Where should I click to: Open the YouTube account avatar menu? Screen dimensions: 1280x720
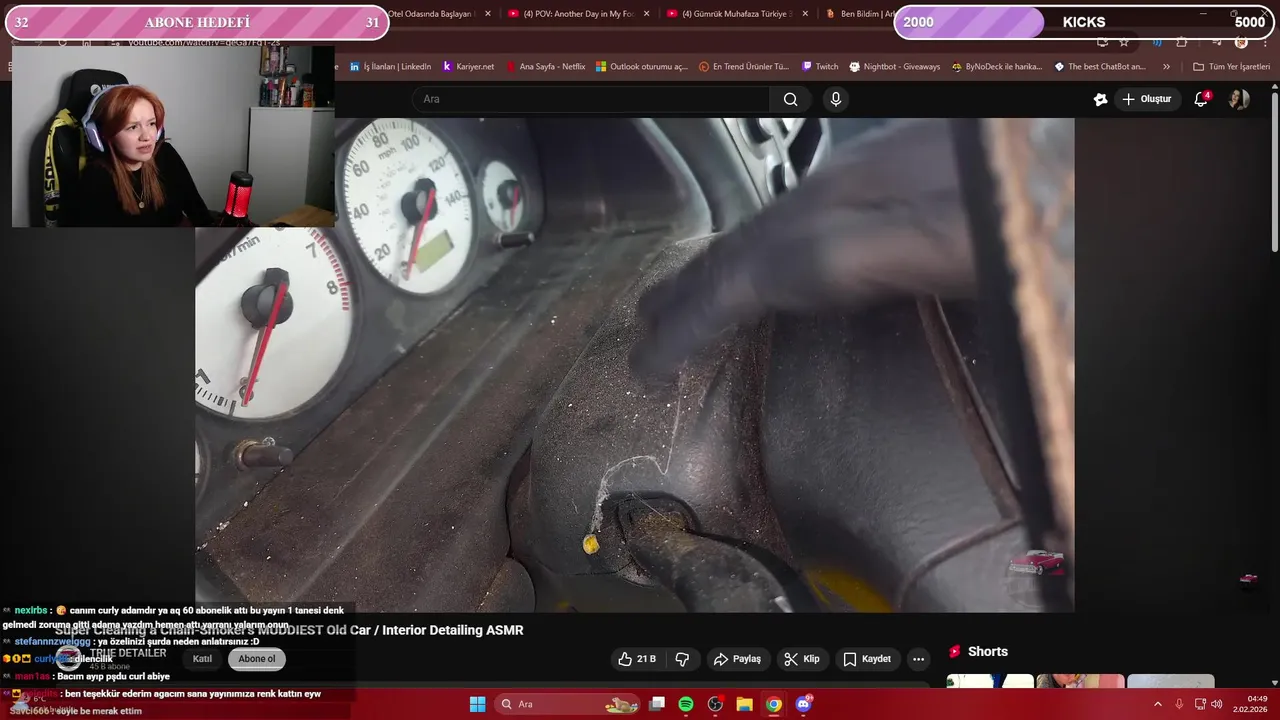coord(1239,99)
